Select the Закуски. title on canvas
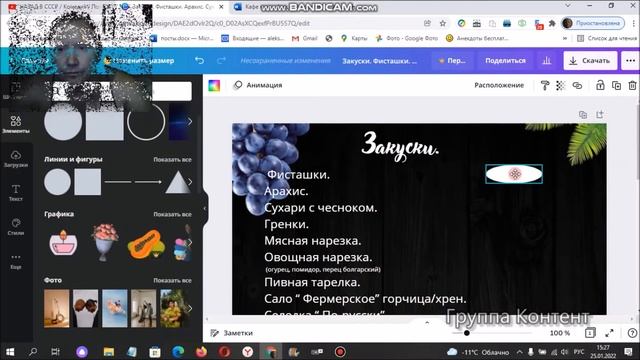Viewport: 640px width, 360px height. coord(400,146)
